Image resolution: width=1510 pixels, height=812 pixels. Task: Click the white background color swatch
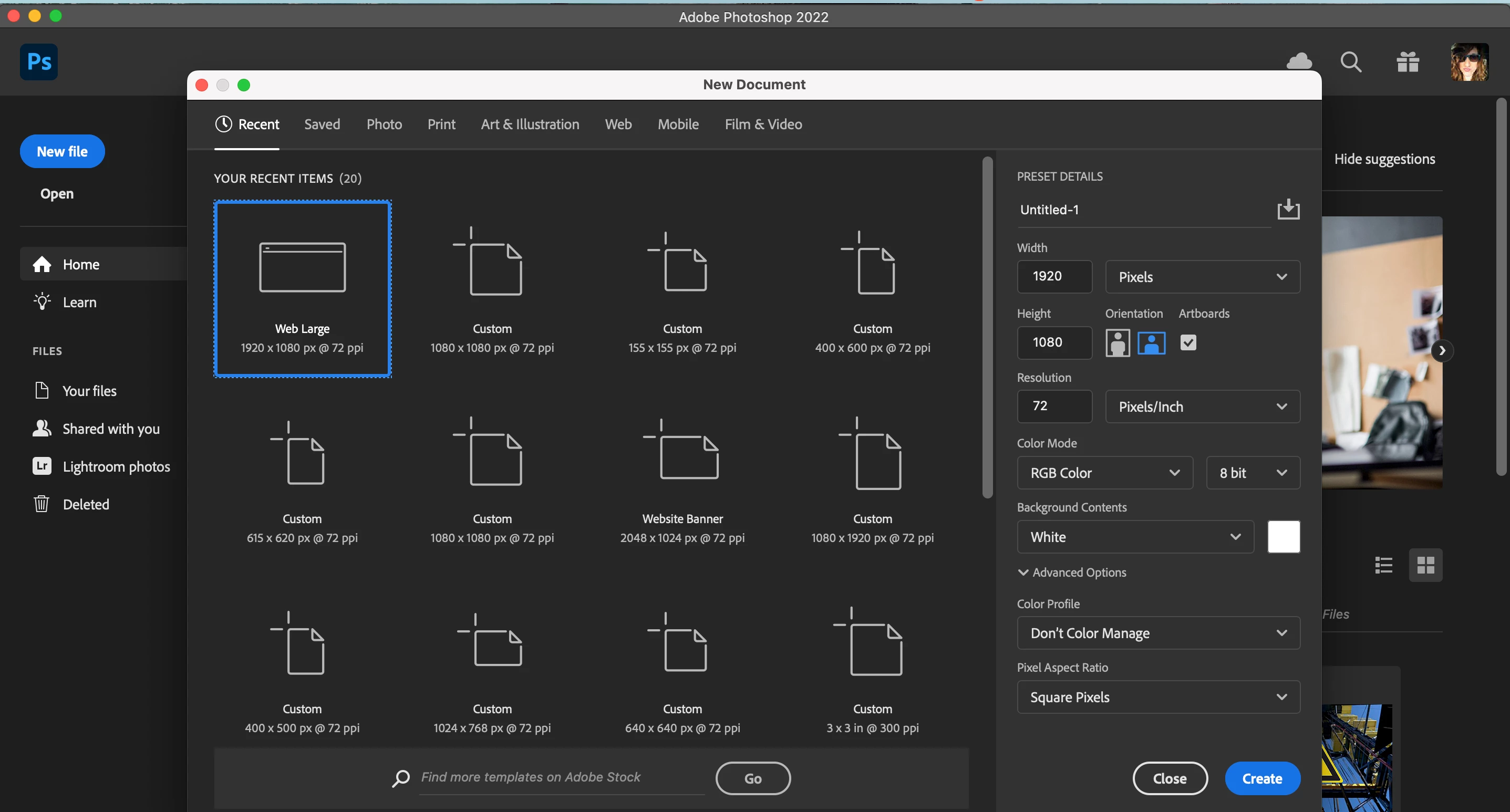pyautogui.click(x=1283, y=537)
